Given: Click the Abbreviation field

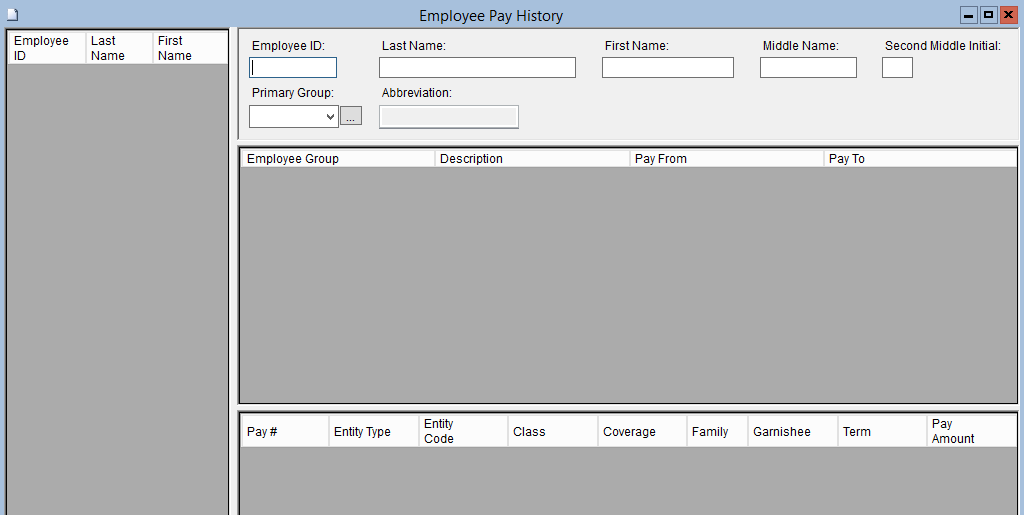Looking at the screenshot, I should 449,117.
